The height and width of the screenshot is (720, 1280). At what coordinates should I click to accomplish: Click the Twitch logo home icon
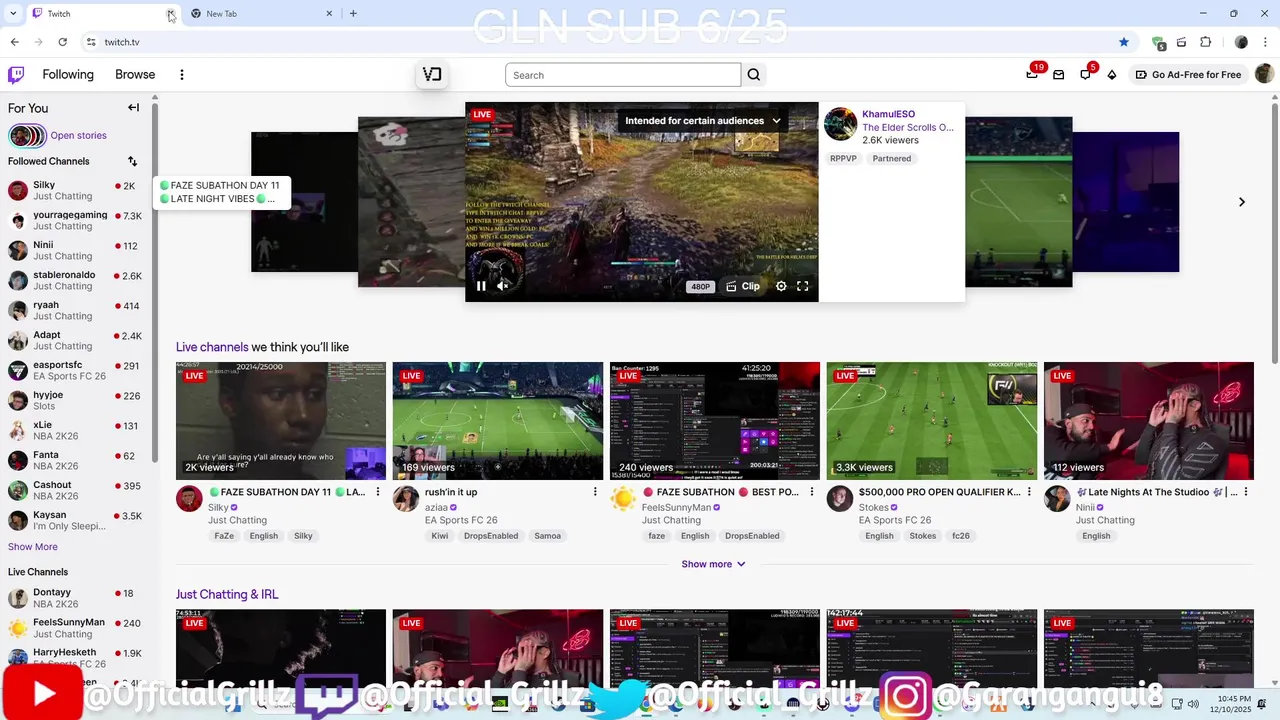pyautogui.click(x=16, y=75)
